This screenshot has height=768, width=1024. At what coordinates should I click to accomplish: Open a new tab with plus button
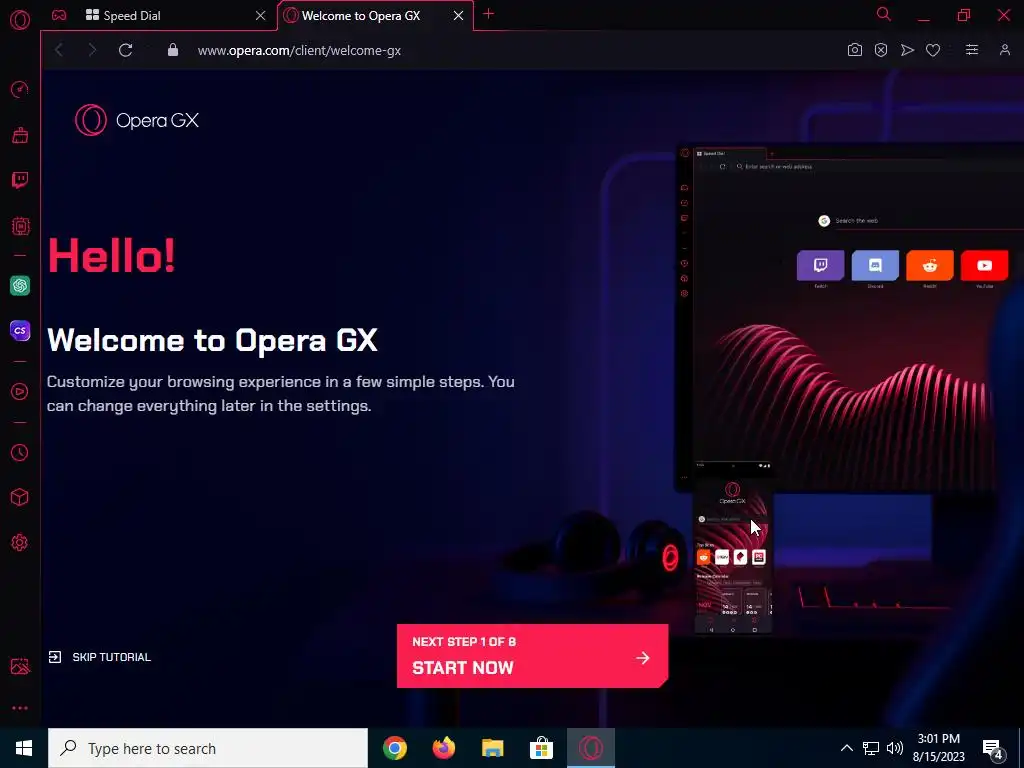[488, 14]
